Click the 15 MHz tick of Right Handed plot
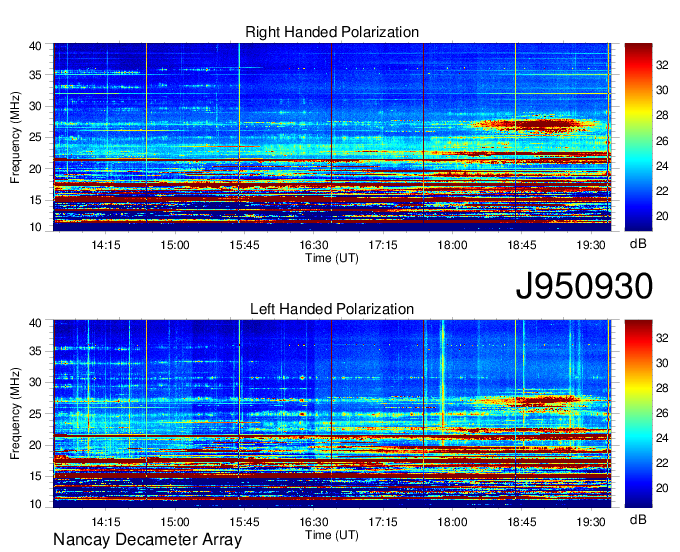Viewport: 680px width, 552px height. [35, 200]
